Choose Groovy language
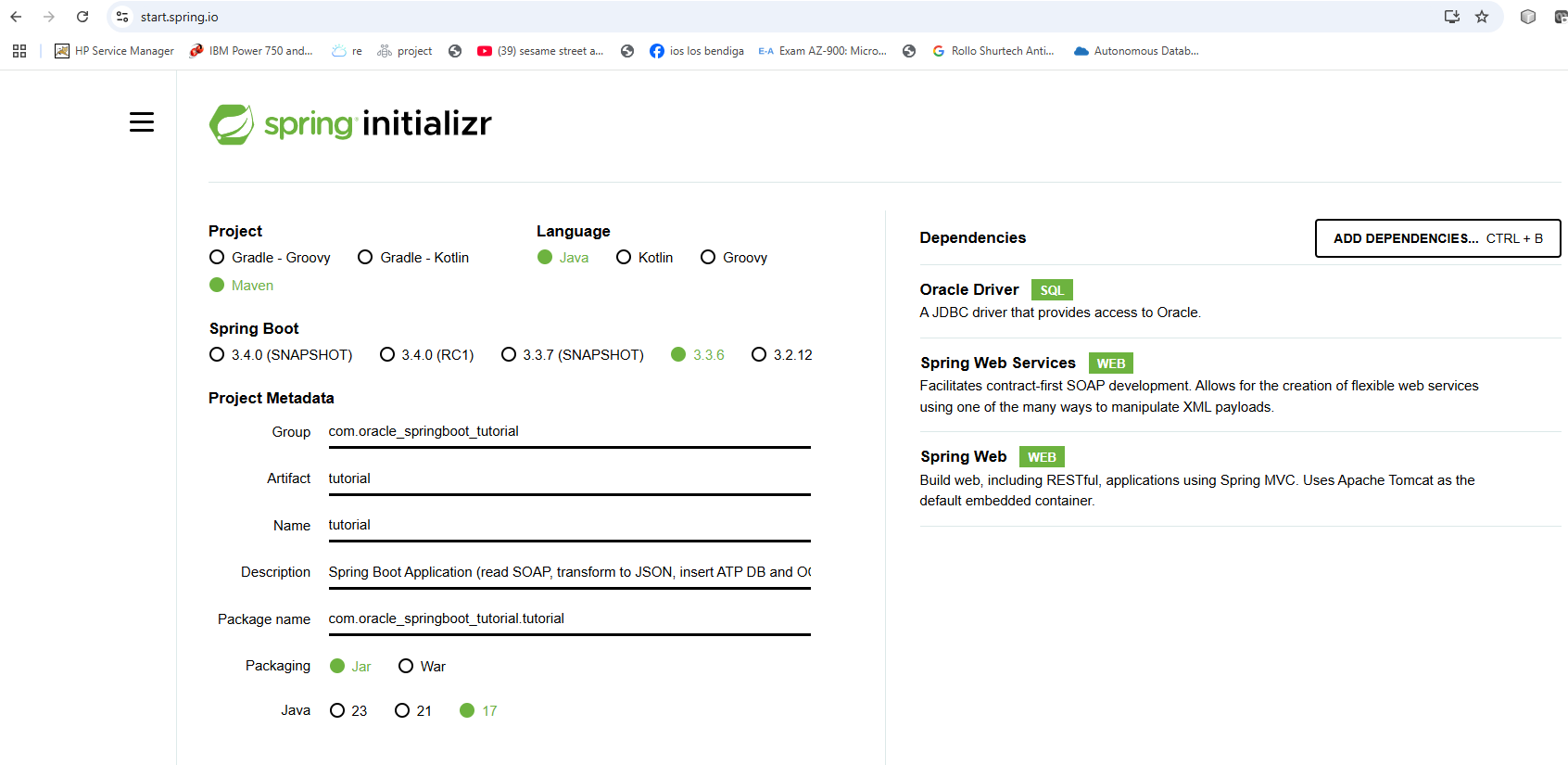Viewport: 1568px width, 765px height. coord(734,258)
